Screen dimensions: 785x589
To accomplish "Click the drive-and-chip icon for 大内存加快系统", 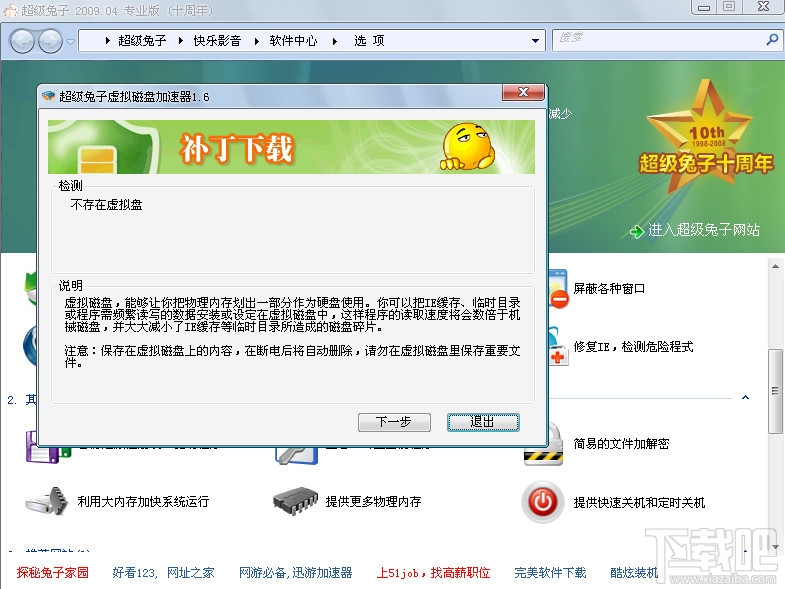I will pos(47,501).
